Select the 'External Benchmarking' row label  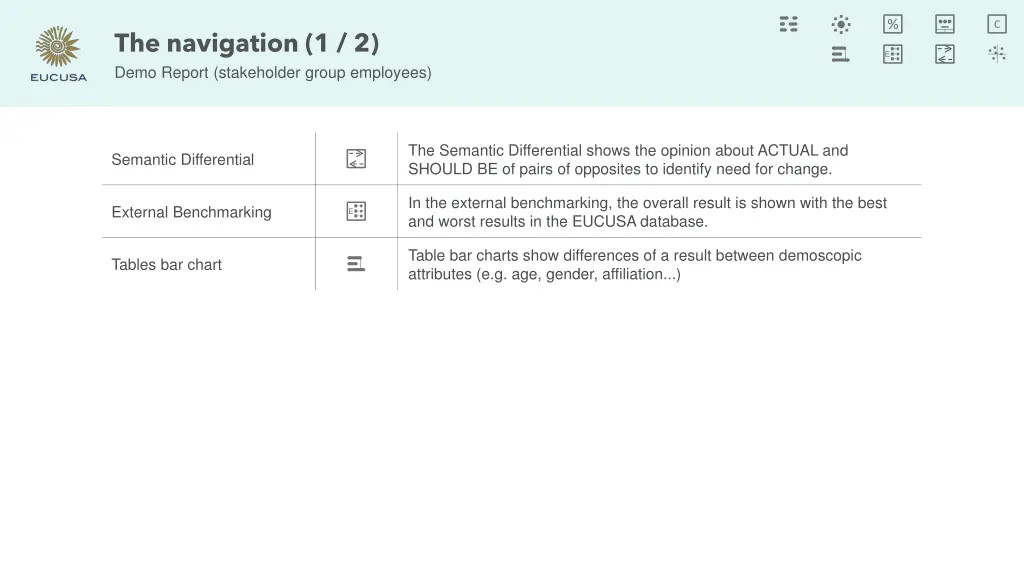191,212
